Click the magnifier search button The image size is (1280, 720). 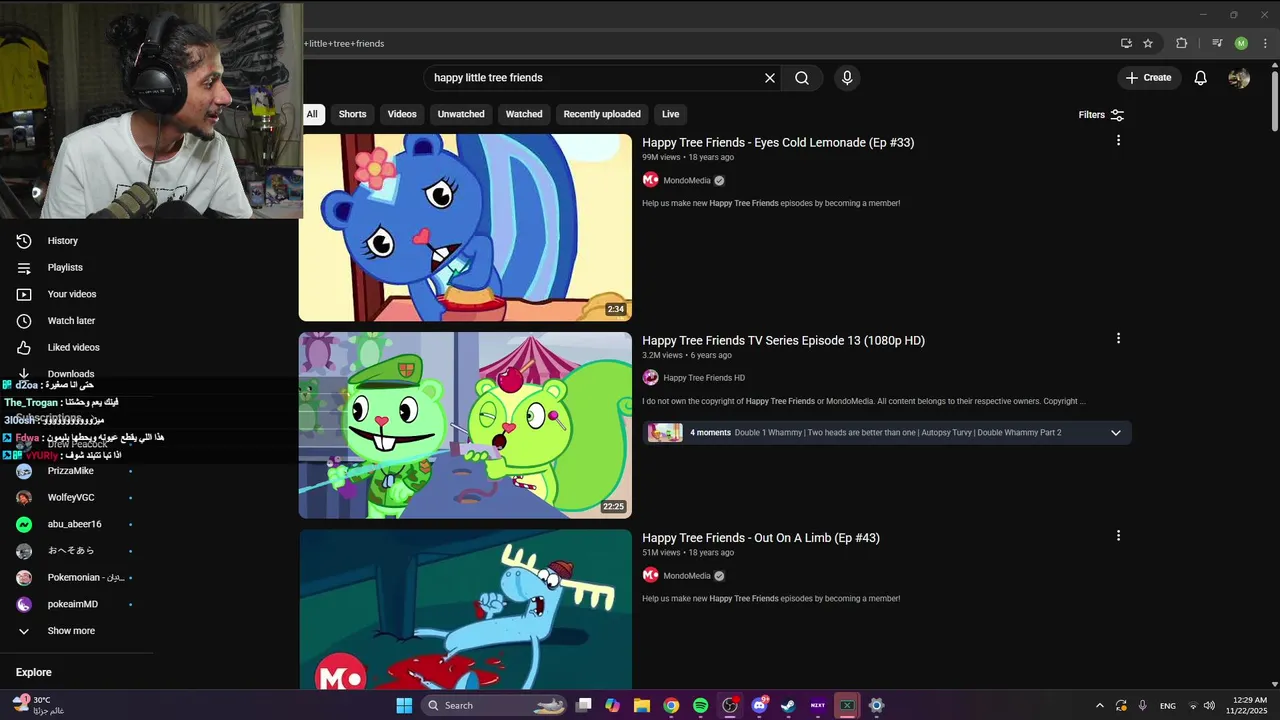[802, 78]
